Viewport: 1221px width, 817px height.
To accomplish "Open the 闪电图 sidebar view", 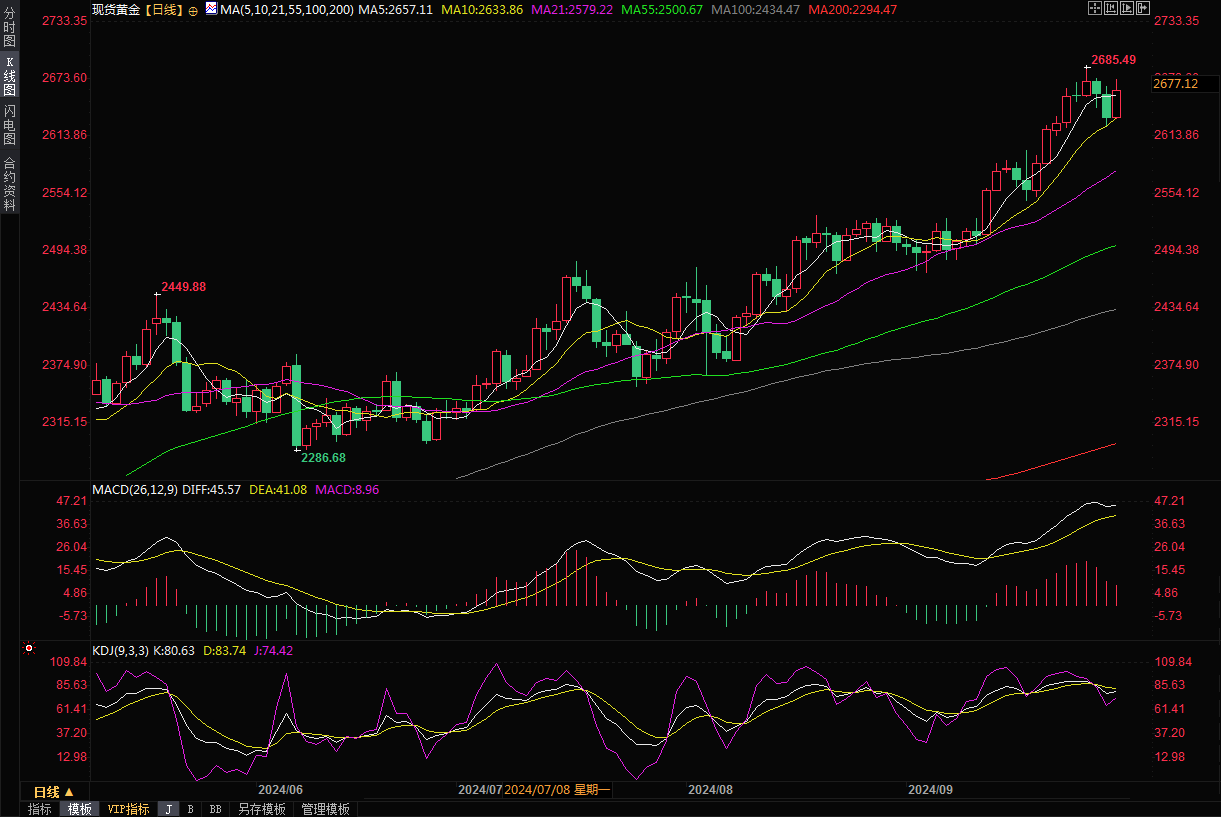I will 9,124.
